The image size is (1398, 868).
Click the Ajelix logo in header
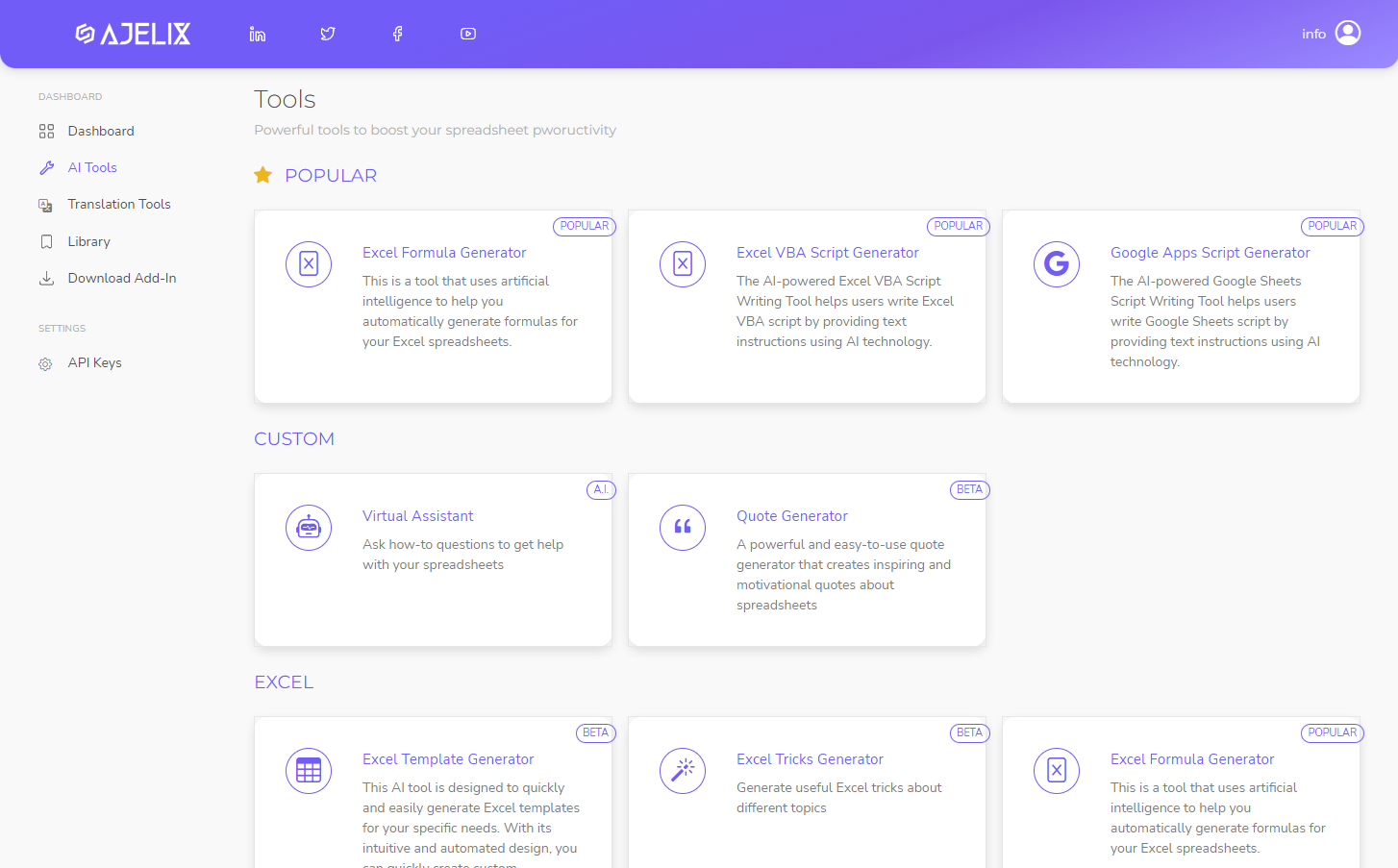(x=133, y=34)
